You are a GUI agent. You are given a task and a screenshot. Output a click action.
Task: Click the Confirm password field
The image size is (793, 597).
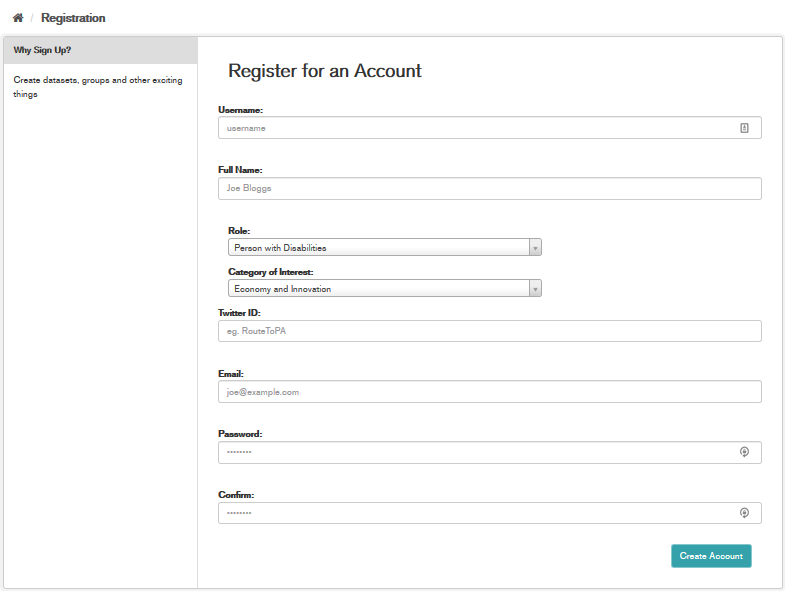click(x=475, y=513)
